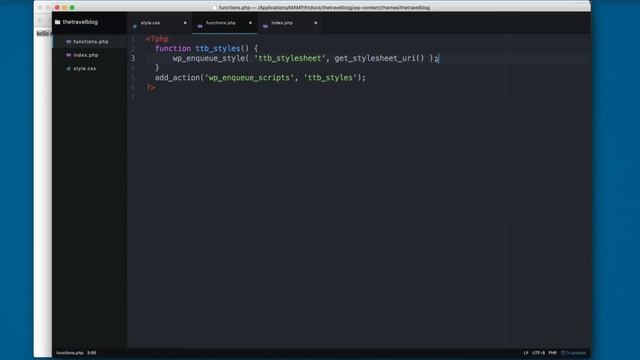Click the closing ?> tag
Screen dimensions: 640x360
tap(151, 87)
